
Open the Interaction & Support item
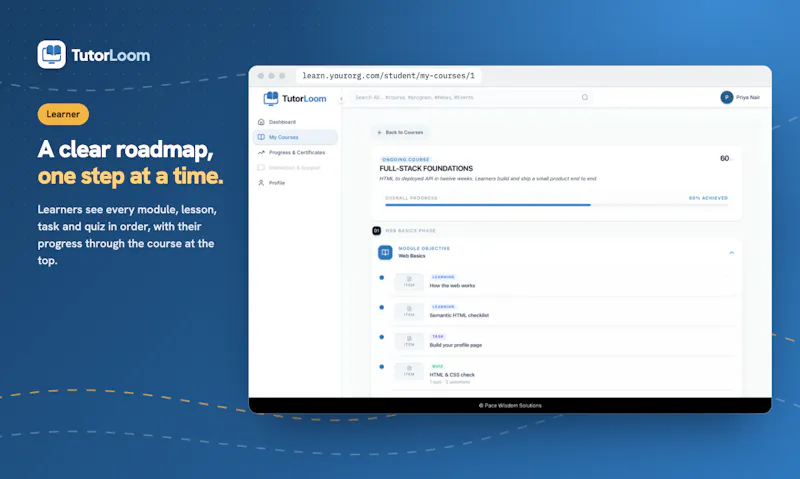point(295,168)
